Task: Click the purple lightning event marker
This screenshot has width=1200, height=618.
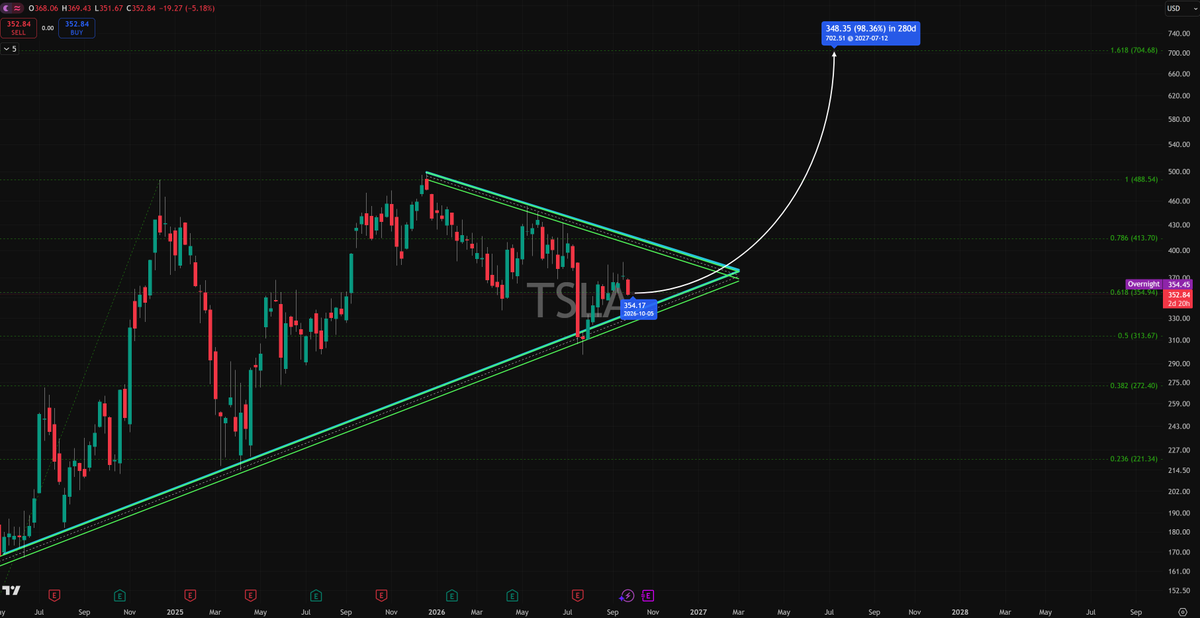Action: click(627, 595)
